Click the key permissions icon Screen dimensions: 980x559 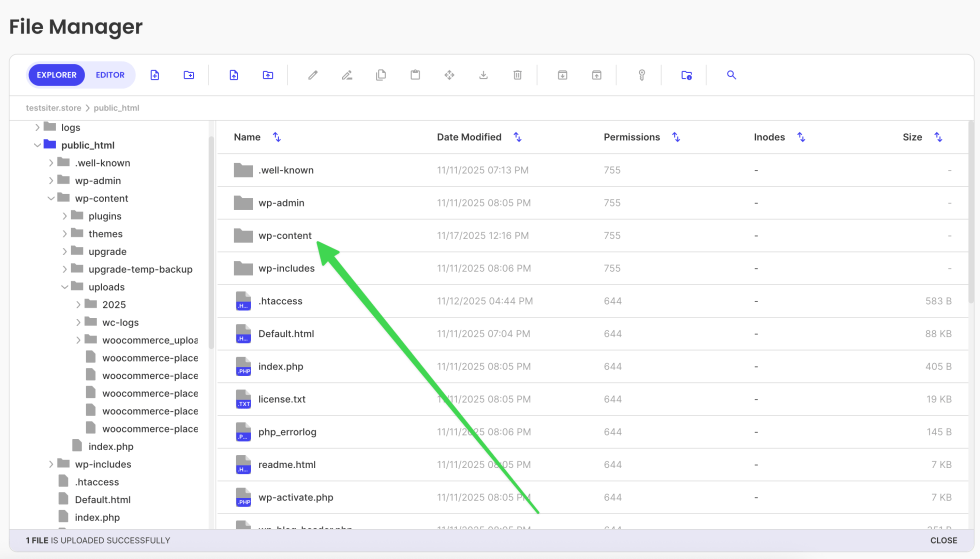(x=642, y=75)
